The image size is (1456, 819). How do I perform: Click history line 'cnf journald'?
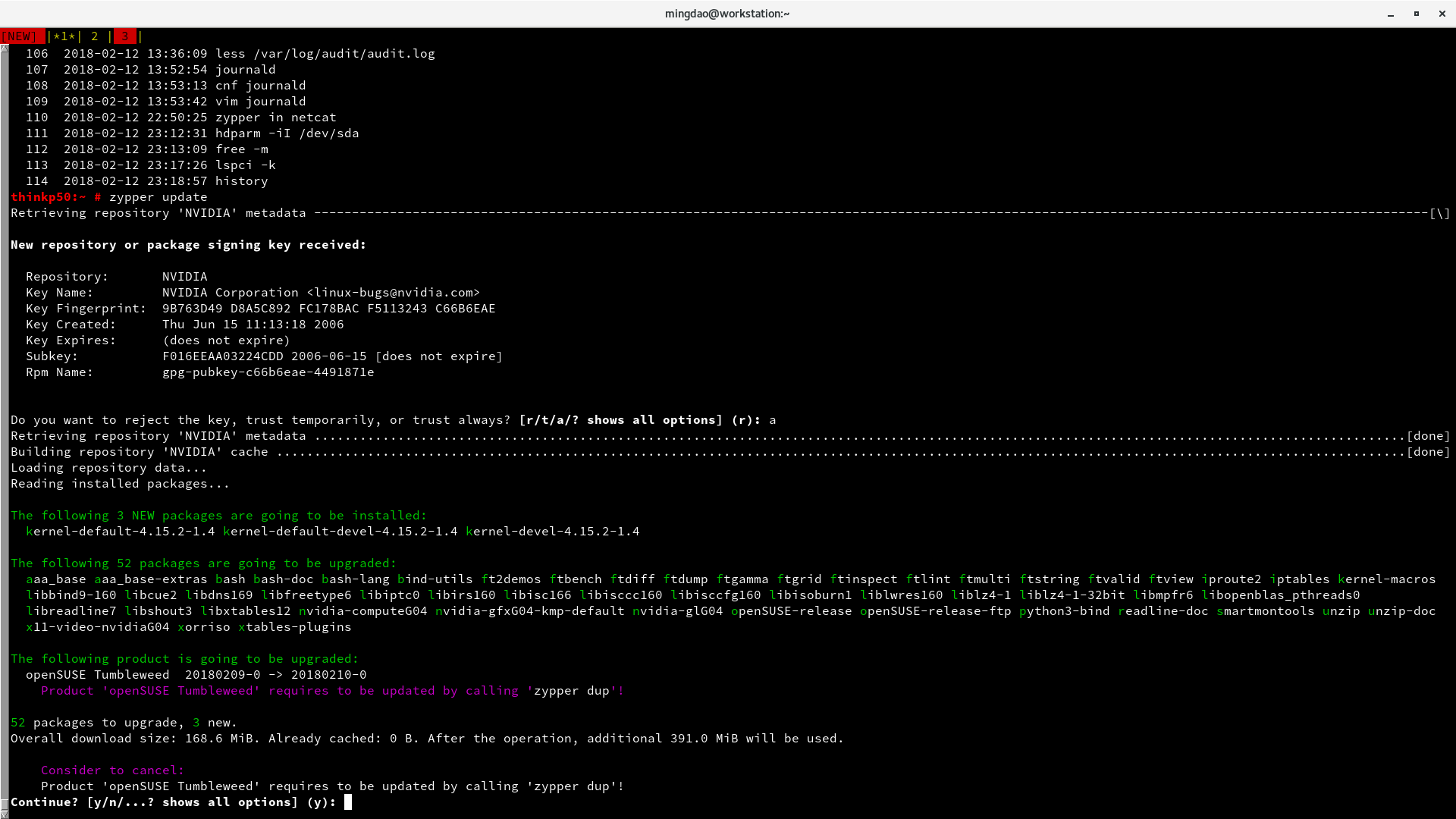[261, 86]
